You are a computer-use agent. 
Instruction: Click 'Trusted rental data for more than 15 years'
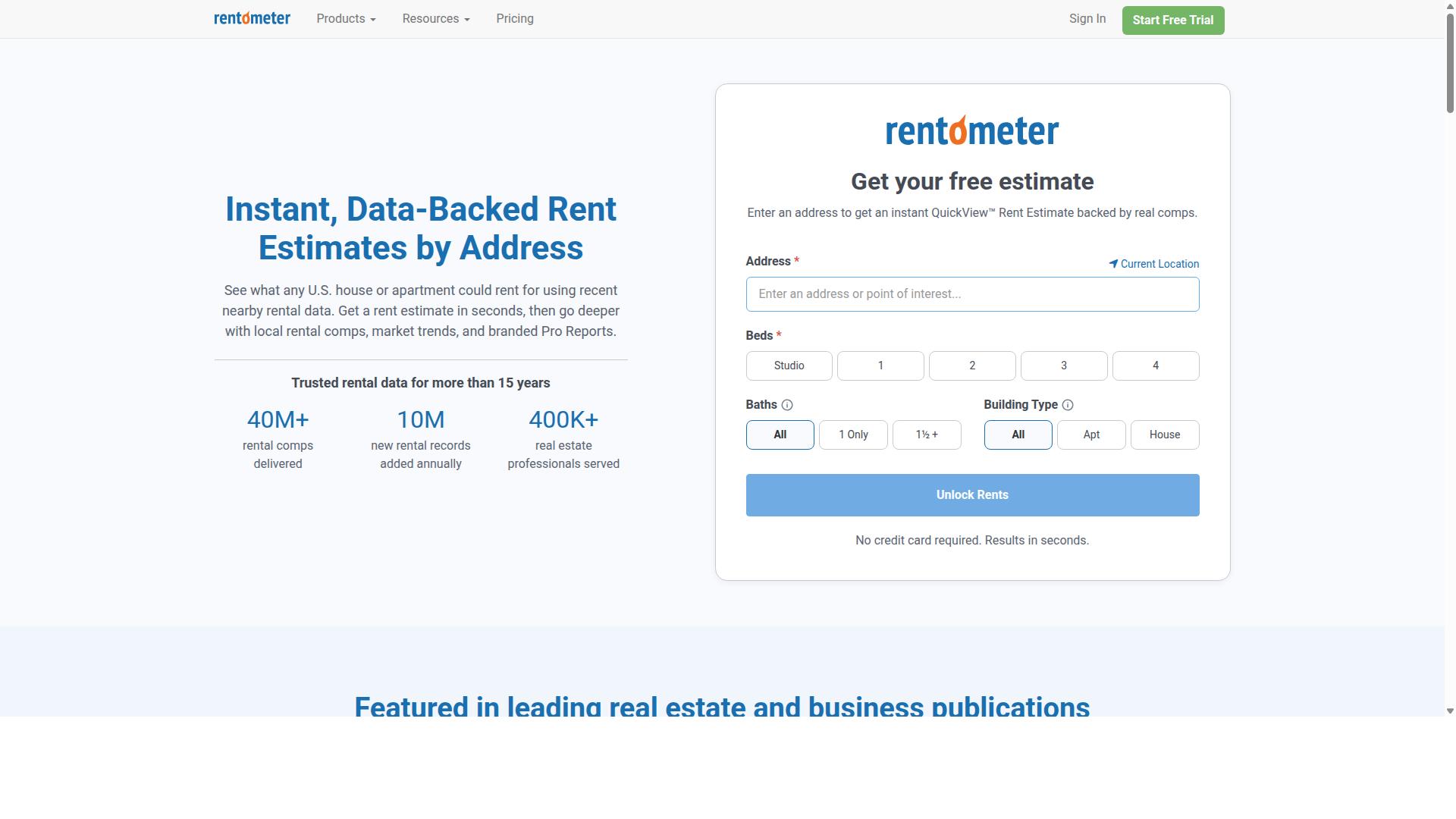tap(421, 383)
